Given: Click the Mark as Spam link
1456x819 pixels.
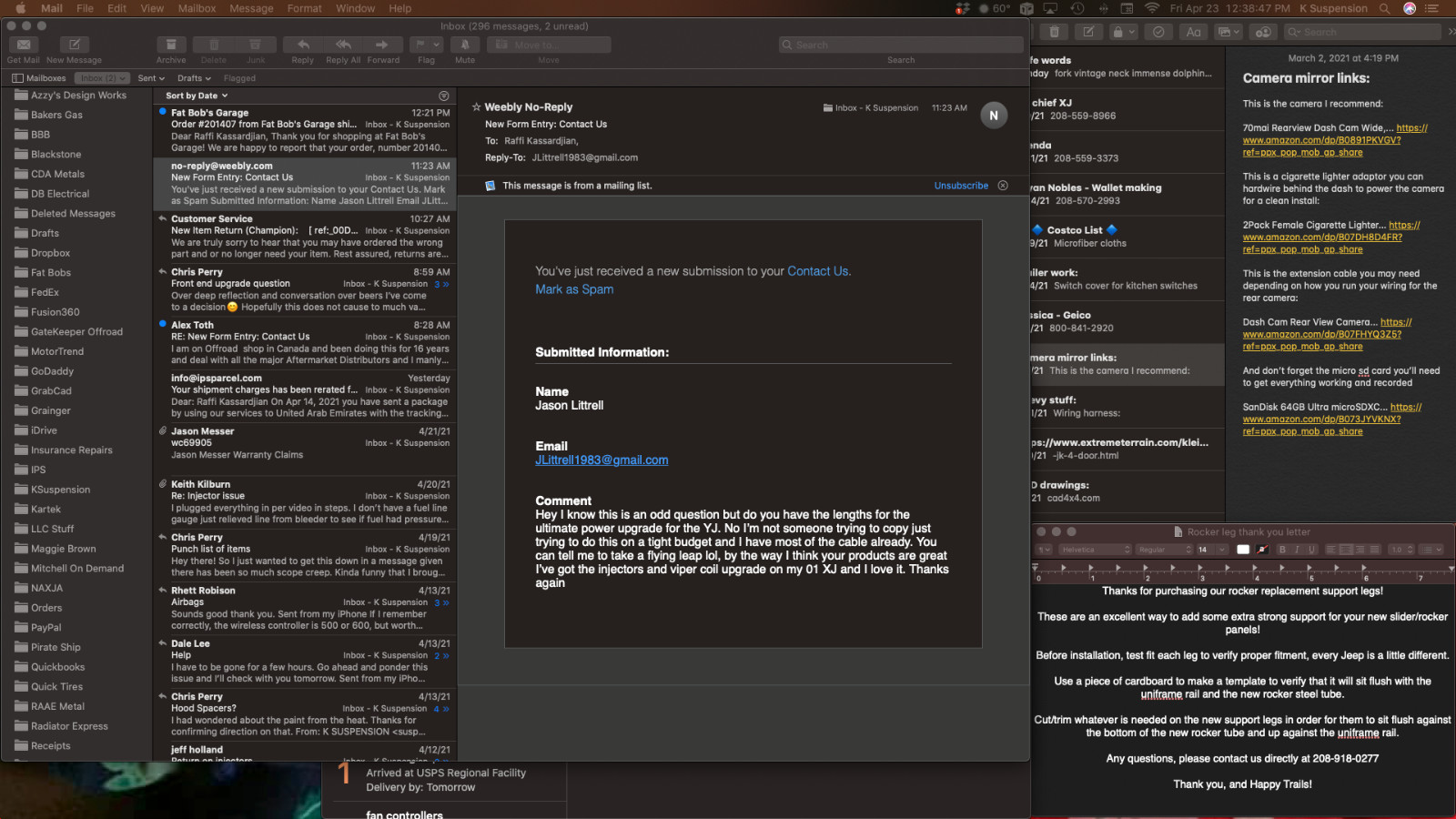Looking at the screenshot, I should click(x=574, y=289).
